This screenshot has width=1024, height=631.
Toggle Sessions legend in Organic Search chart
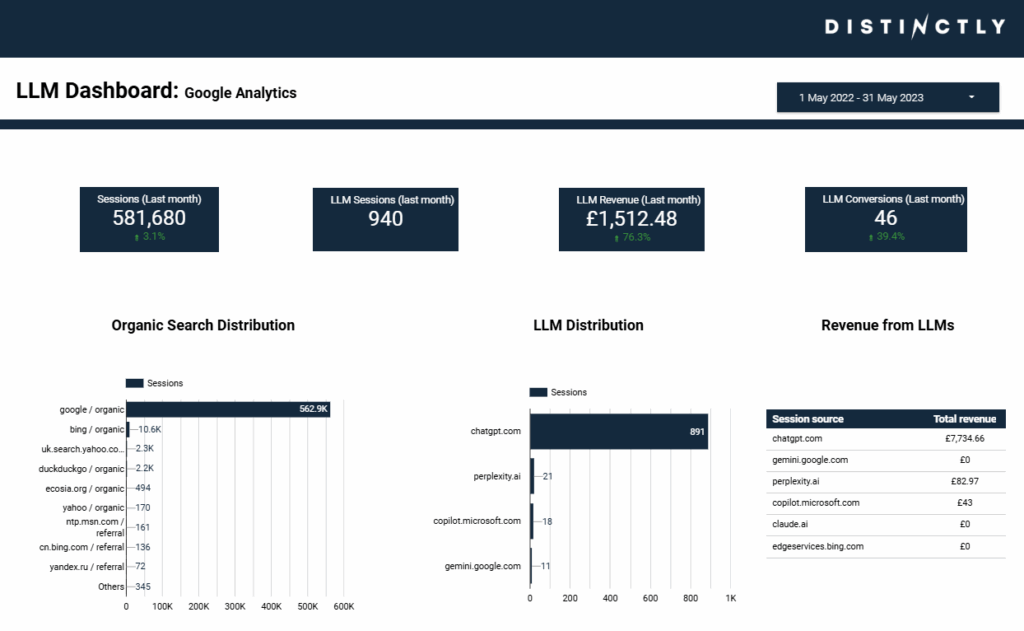coord(155,383)
